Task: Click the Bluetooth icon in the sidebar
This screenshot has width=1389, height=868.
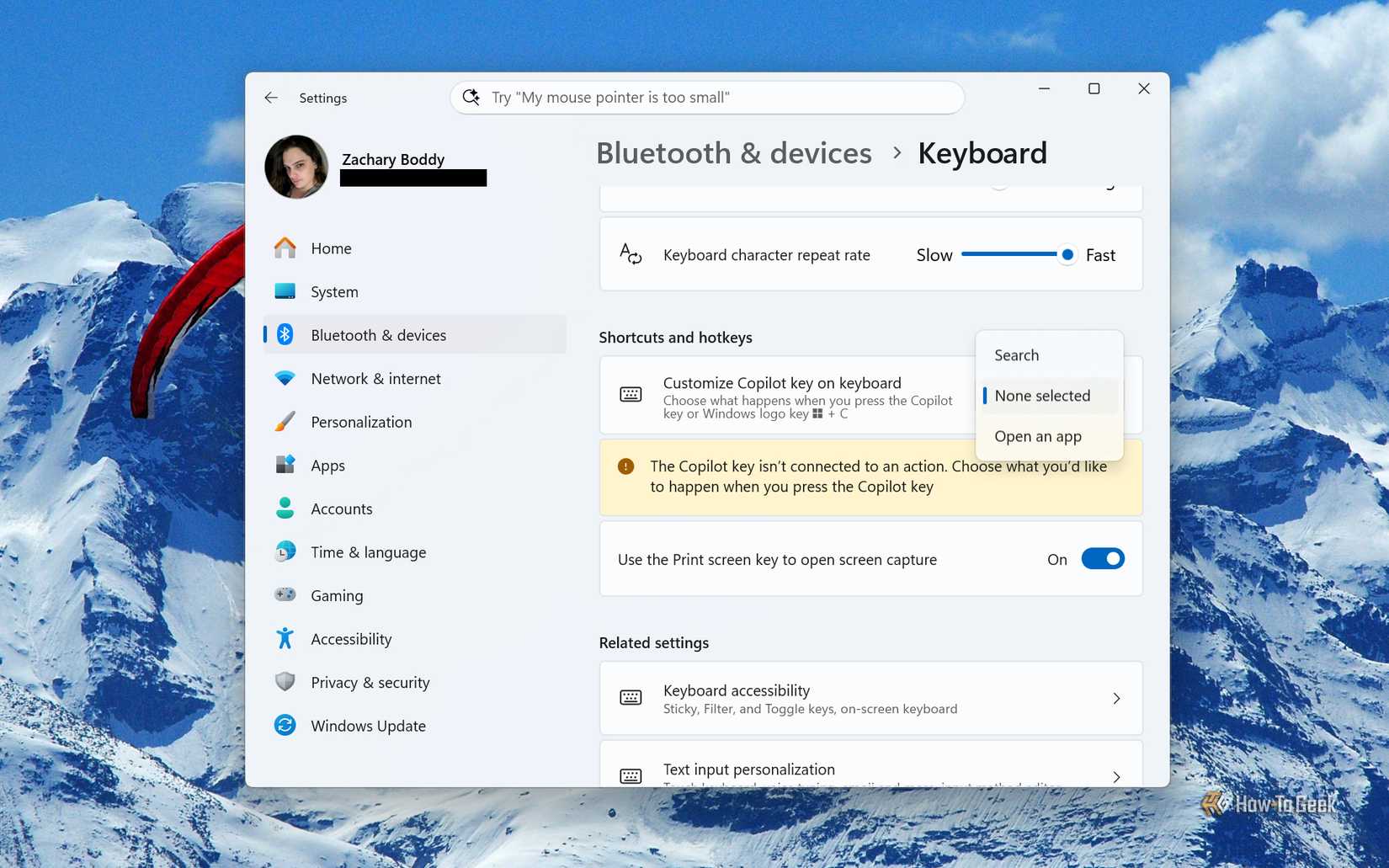Action: (x=285, y=335)
